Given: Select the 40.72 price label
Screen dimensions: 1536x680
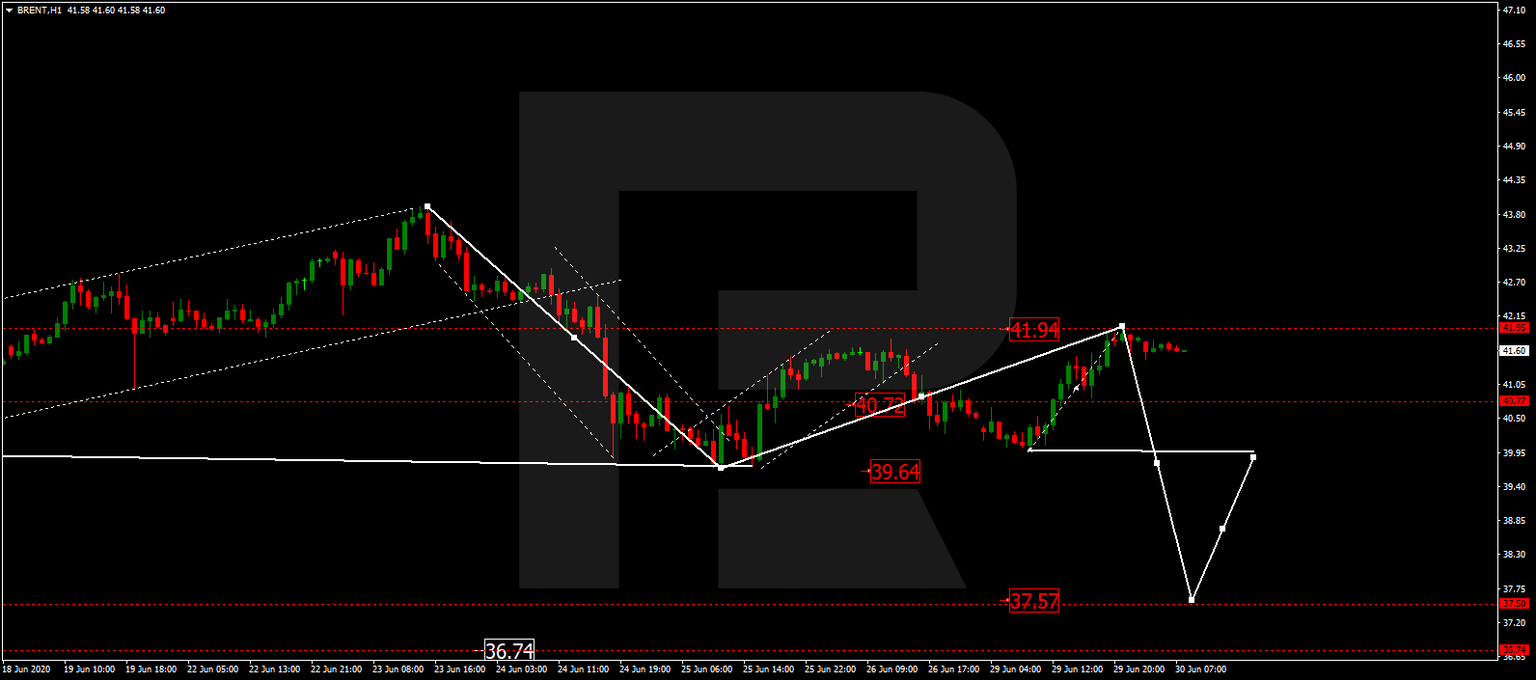Looking at the screenshot, I should coord(880,405).
